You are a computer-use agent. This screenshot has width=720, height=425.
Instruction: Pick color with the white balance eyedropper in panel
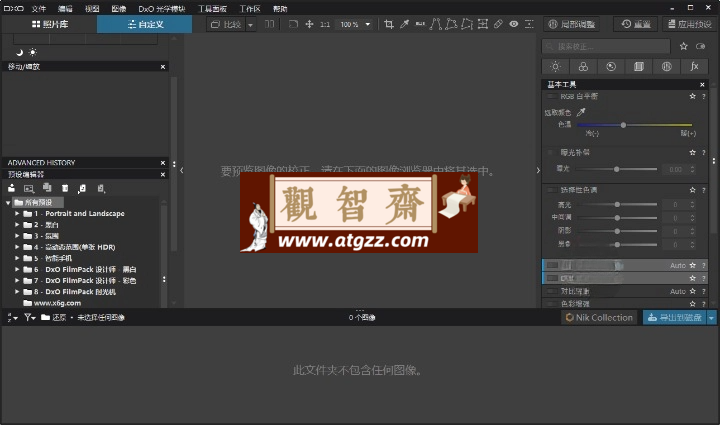click(581, 112)
